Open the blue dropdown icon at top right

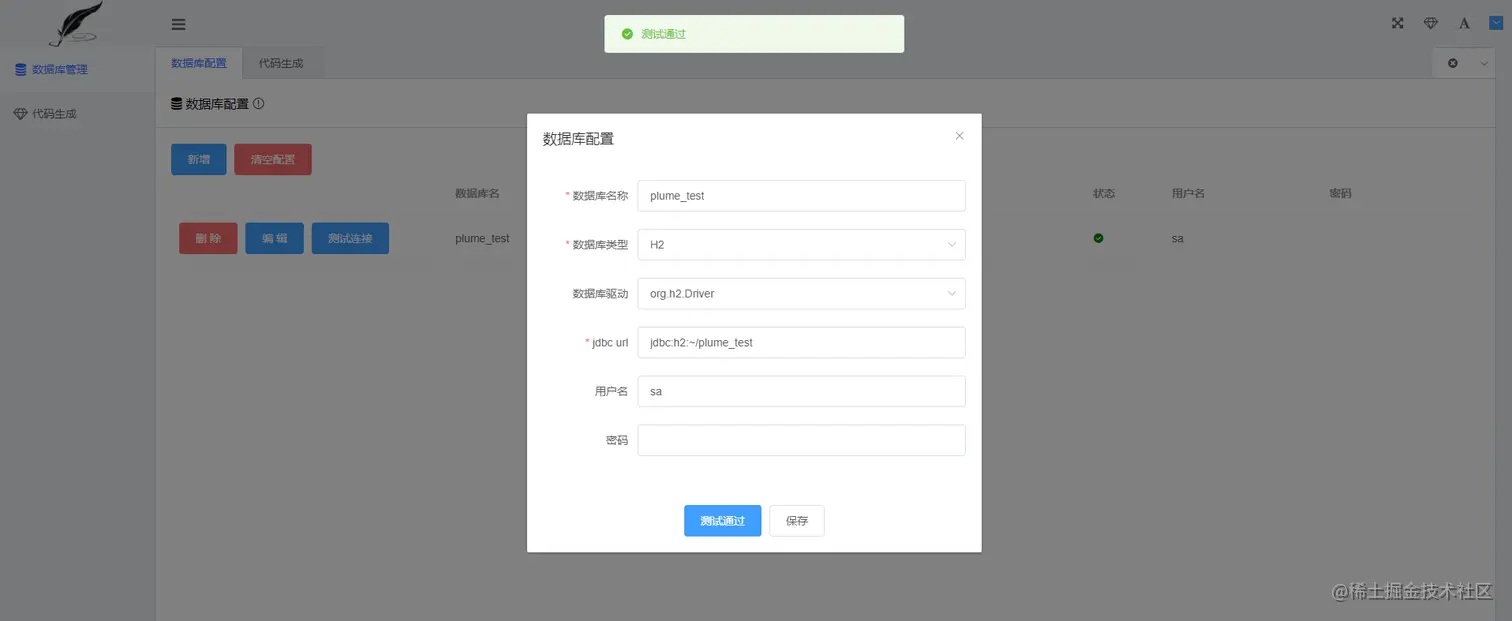[1496, 22]
